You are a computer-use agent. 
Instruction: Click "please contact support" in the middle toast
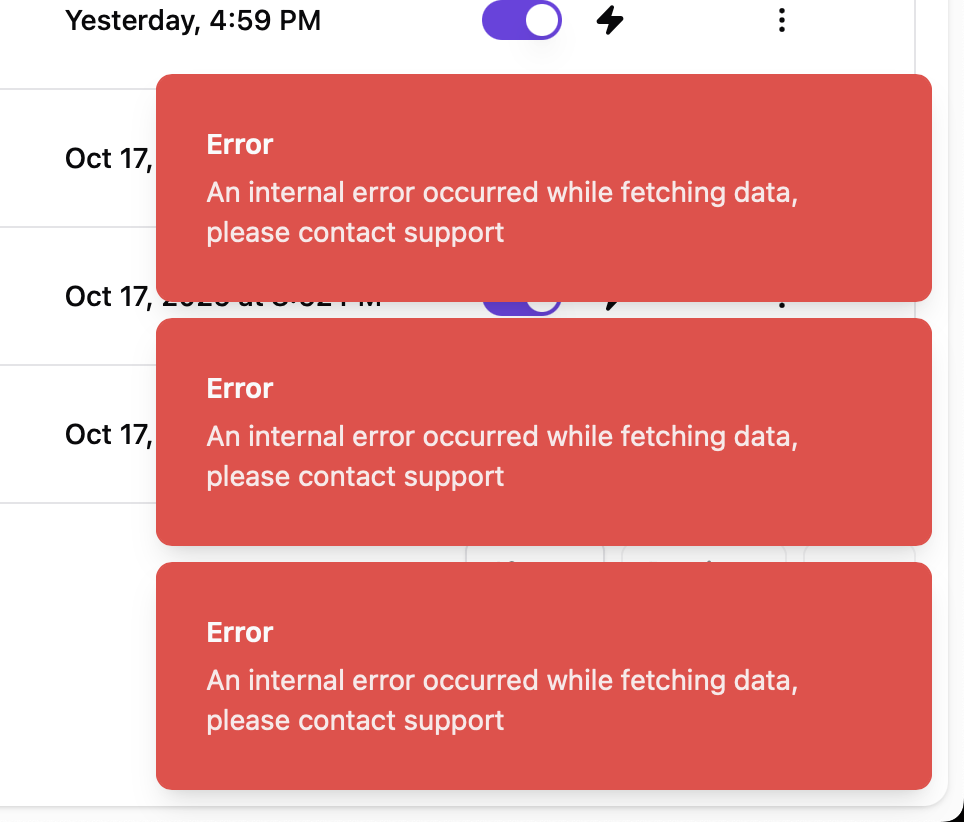point(355,477)
